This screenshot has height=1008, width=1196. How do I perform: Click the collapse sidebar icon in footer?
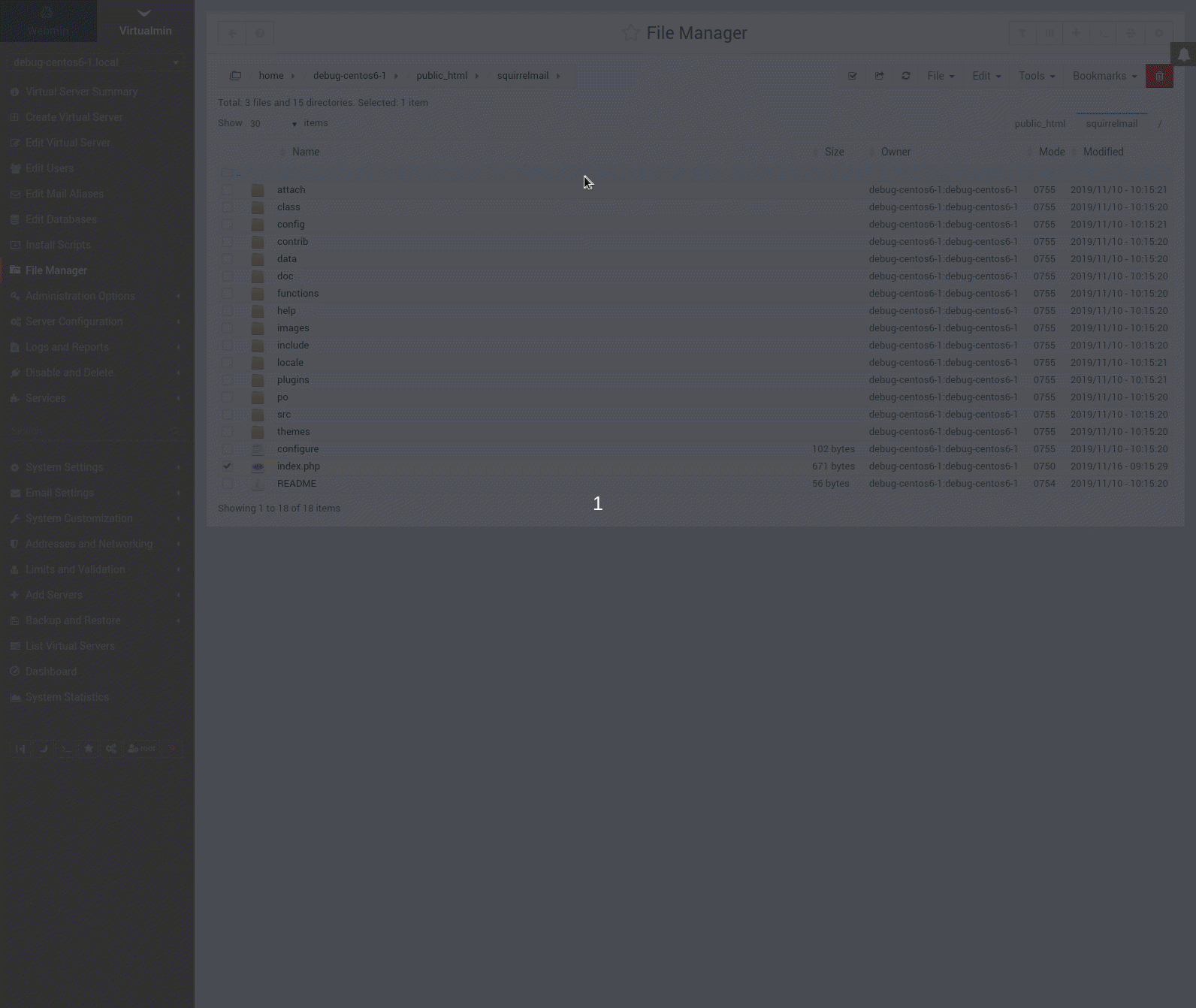click(20, 748)
